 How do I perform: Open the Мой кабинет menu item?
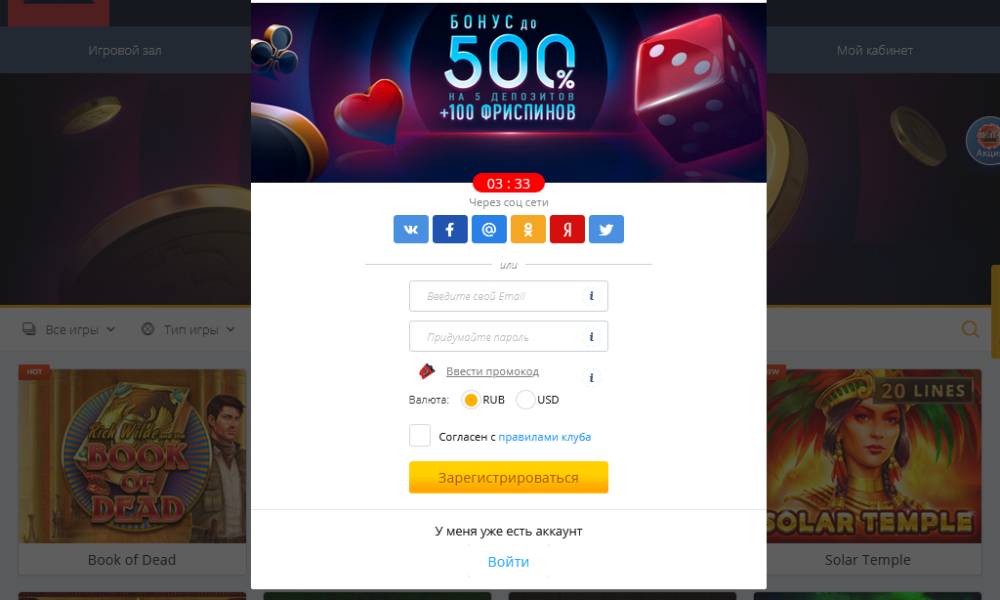[x=875, y=50]
